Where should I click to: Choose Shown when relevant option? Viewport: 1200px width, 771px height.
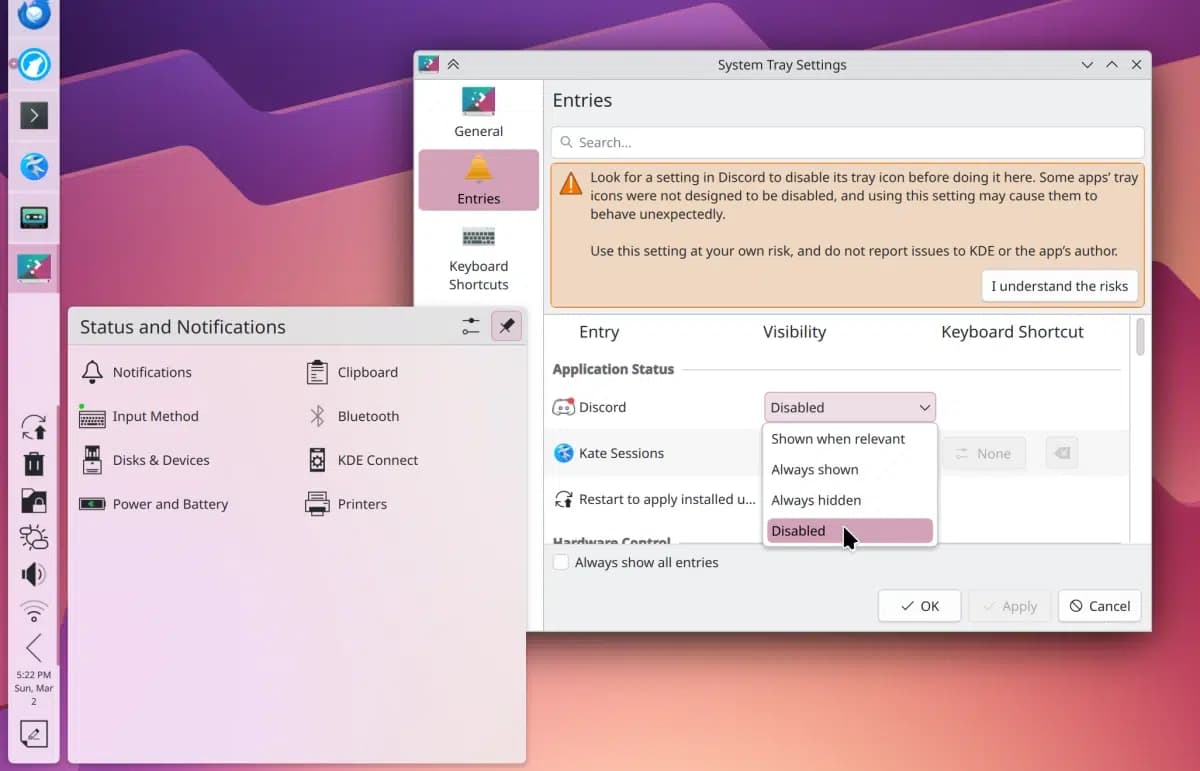[x=838, y=439]
